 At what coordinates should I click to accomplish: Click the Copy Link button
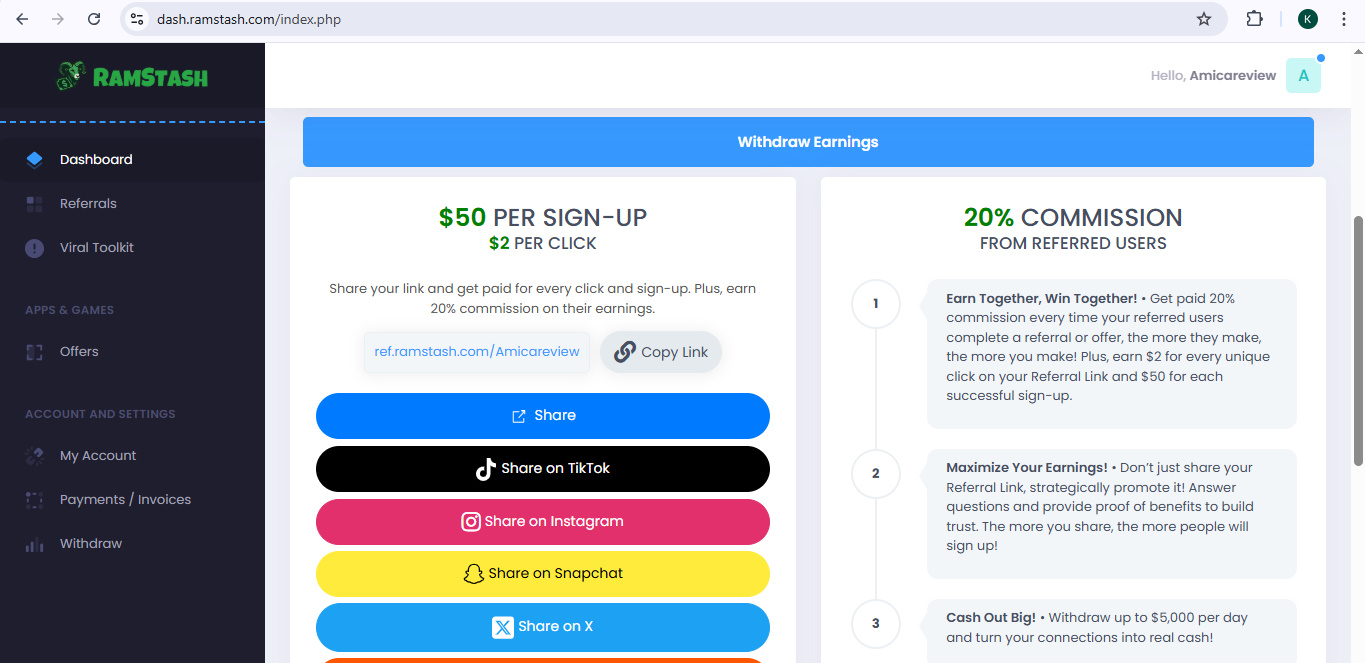[x=661, y=352]
